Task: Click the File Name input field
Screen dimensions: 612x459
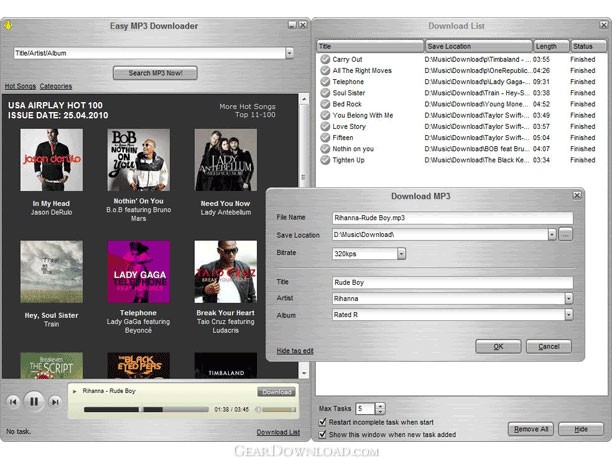Action: pos(453,218)
